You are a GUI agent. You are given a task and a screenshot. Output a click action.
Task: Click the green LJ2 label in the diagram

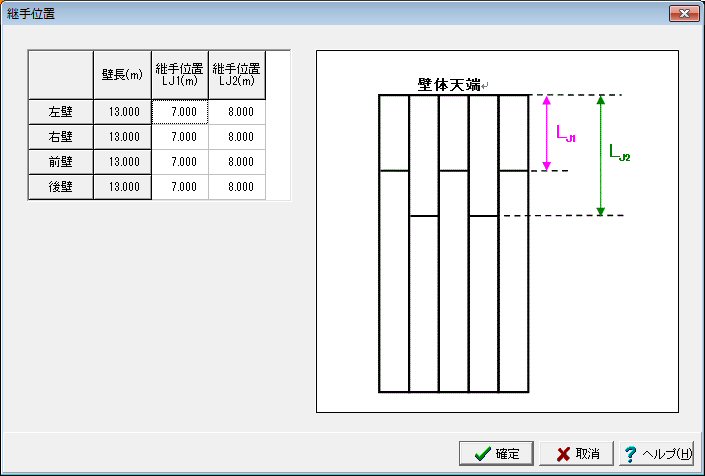620,152
